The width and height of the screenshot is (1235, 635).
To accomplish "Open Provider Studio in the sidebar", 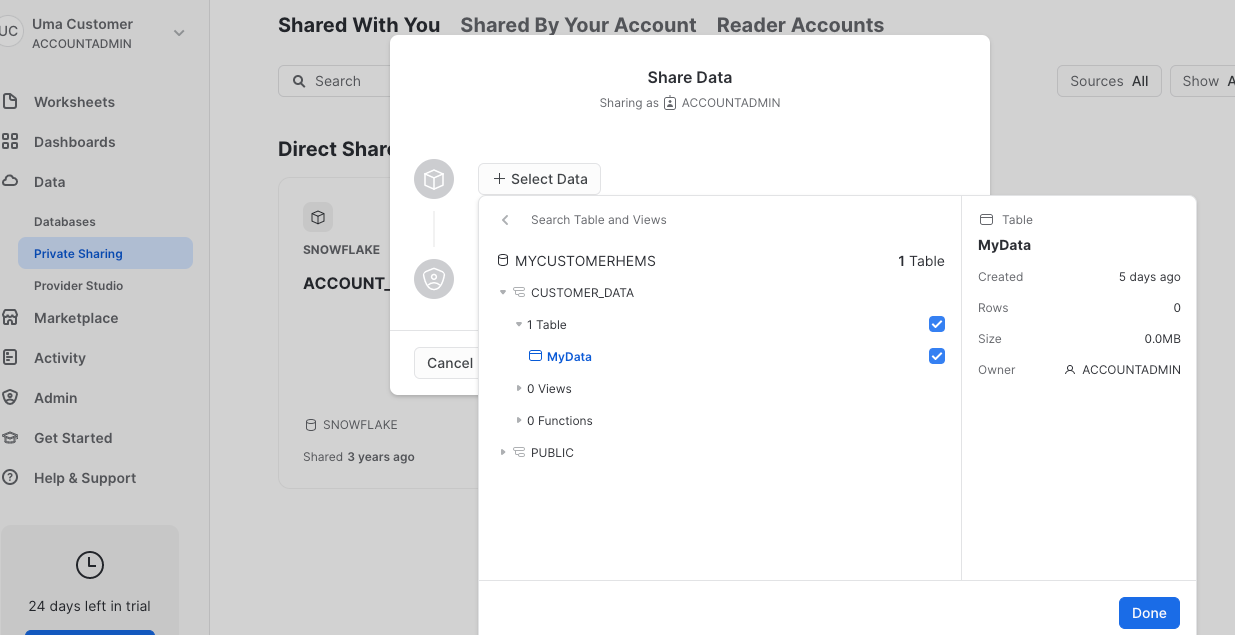I will [x=78, y=286].
